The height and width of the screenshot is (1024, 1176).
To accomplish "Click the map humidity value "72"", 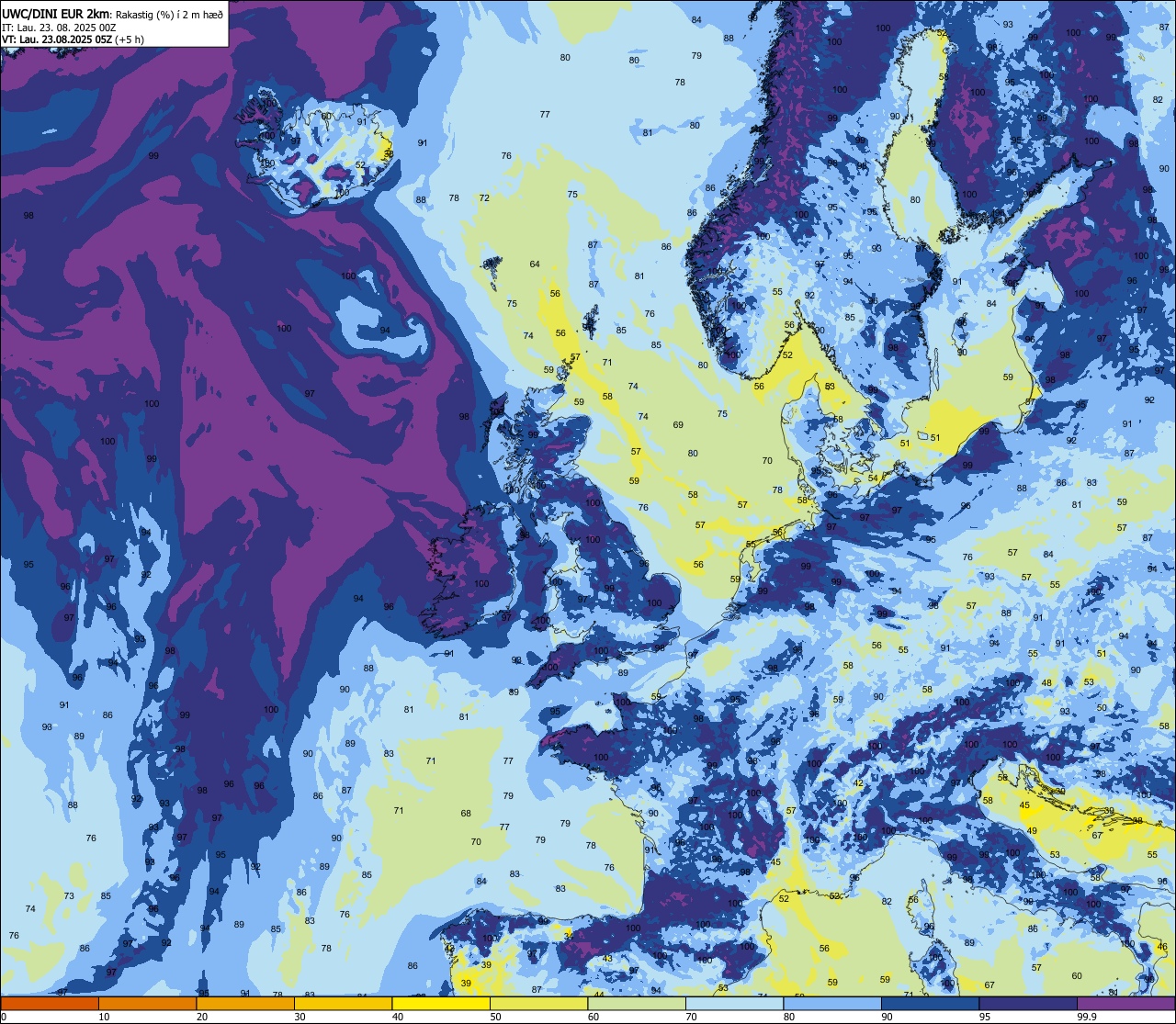I will (x=484, y=198).
